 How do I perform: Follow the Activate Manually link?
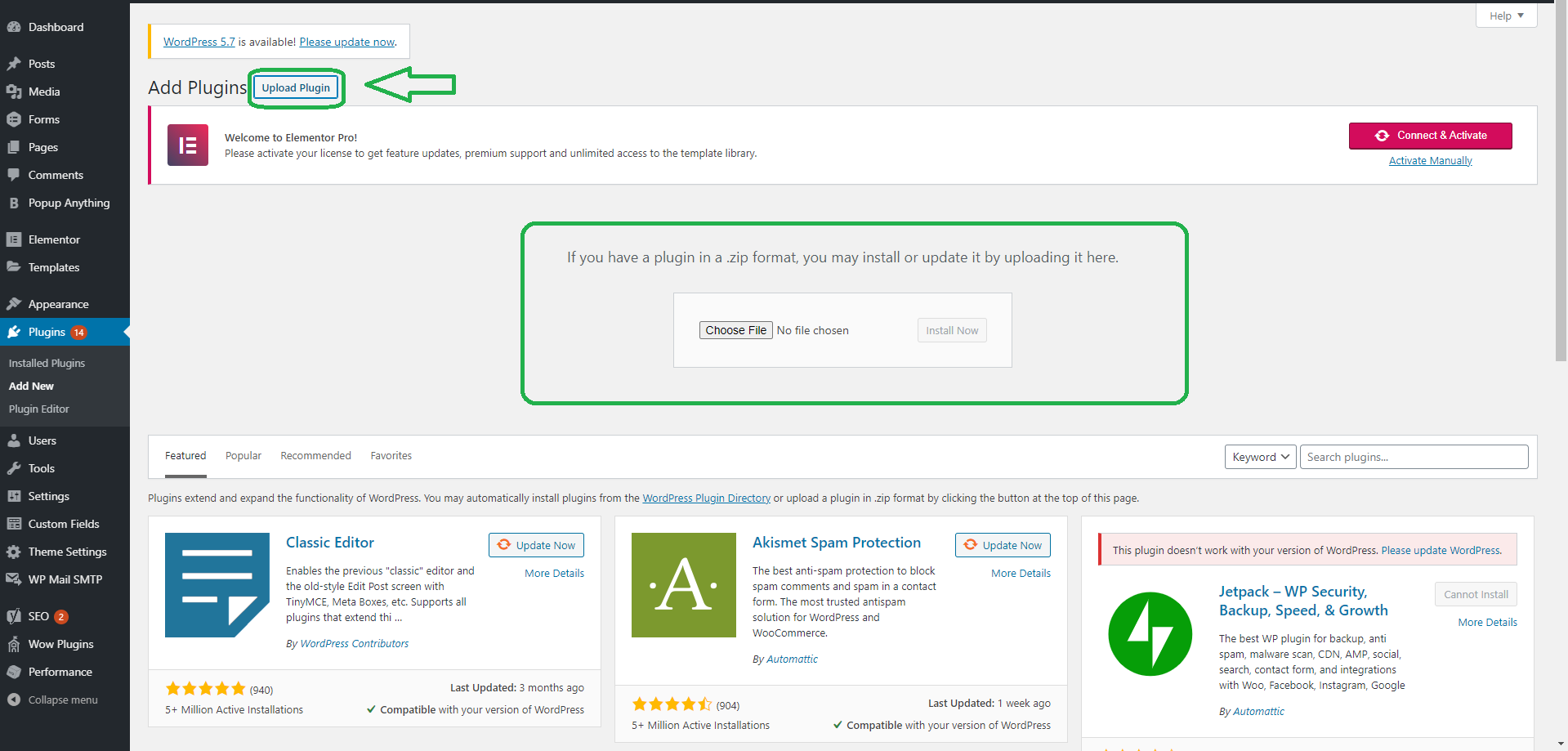click(x=1430, y=161)
